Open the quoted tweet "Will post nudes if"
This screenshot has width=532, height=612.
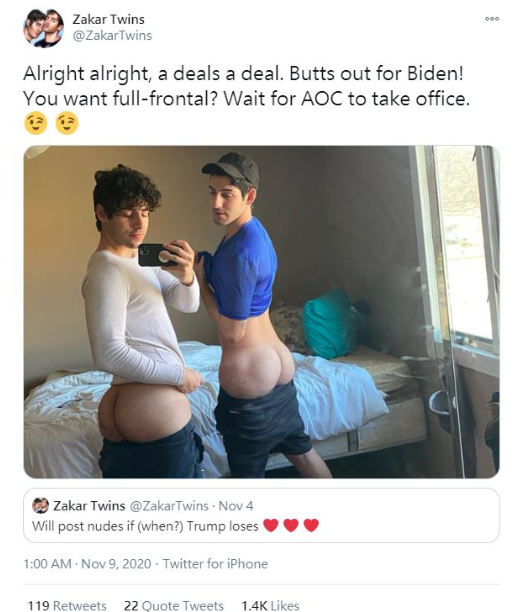(262, 515)
